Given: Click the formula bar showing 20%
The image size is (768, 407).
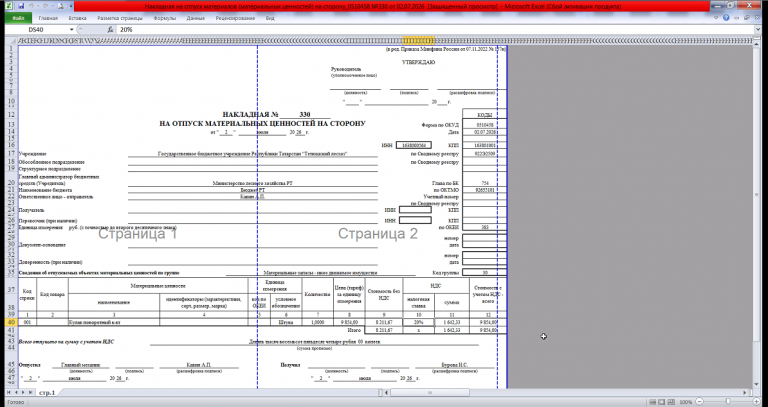Looking at the screenshot, I should pyautogui.click(x=436, y=29).
